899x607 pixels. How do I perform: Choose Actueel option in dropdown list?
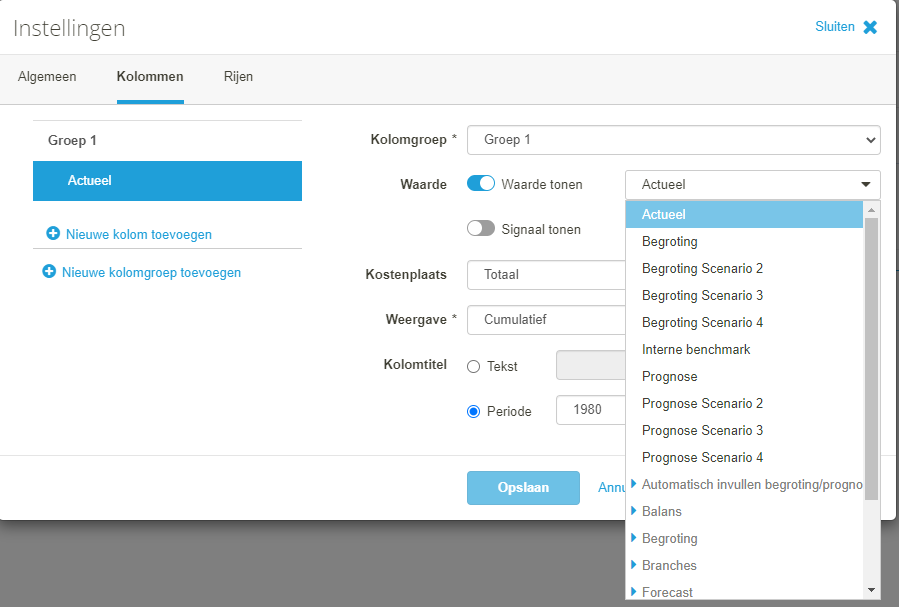point(744,214)
